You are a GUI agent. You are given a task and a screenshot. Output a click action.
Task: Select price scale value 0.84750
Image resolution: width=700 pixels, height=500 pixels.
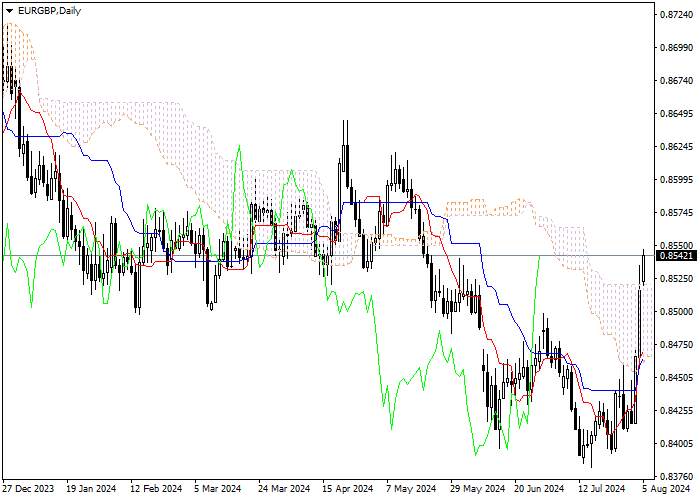(x=676, y=345)
